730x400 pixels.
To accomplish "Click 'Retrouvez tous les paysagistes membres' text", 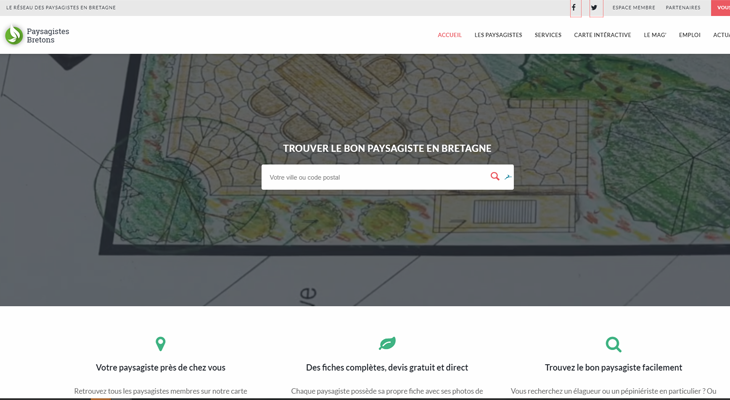I will click(x=161, y=391).
